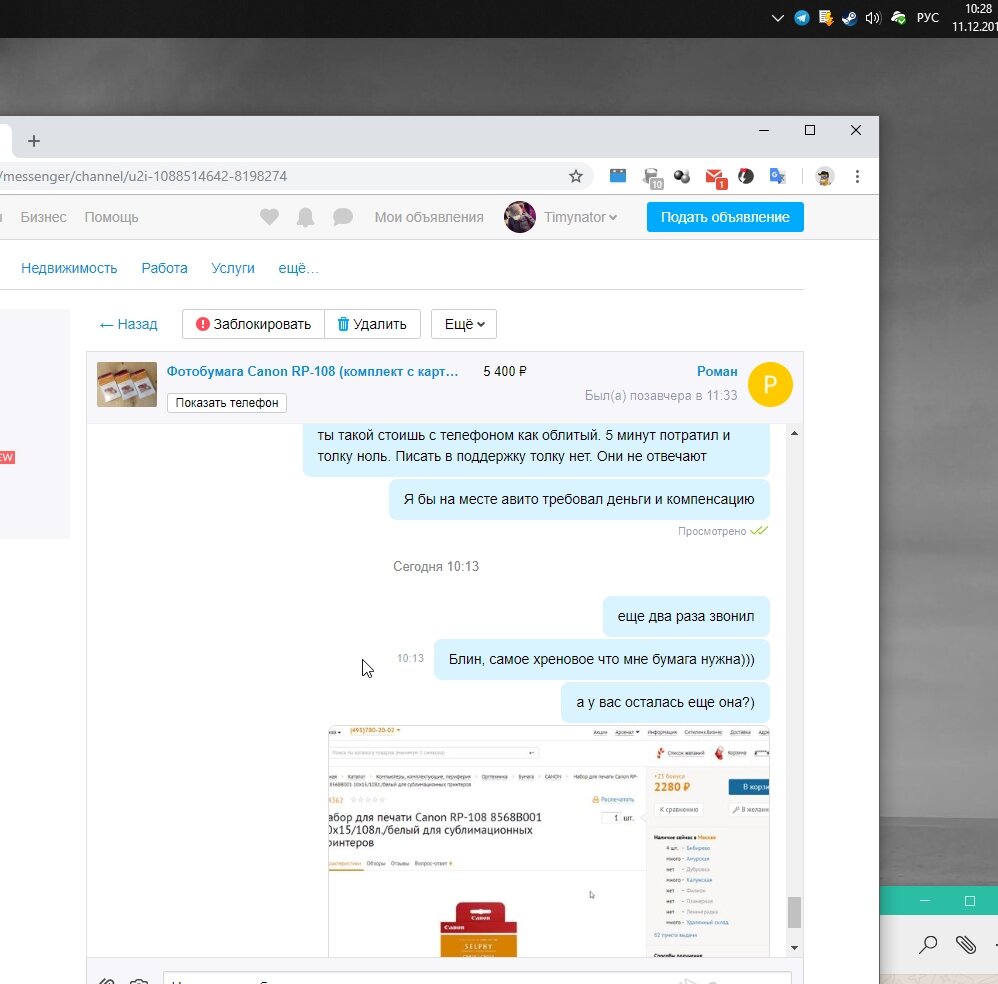998x984 pixels.
Task: Open the Помощь menu item
Action: tap(111, 217)
